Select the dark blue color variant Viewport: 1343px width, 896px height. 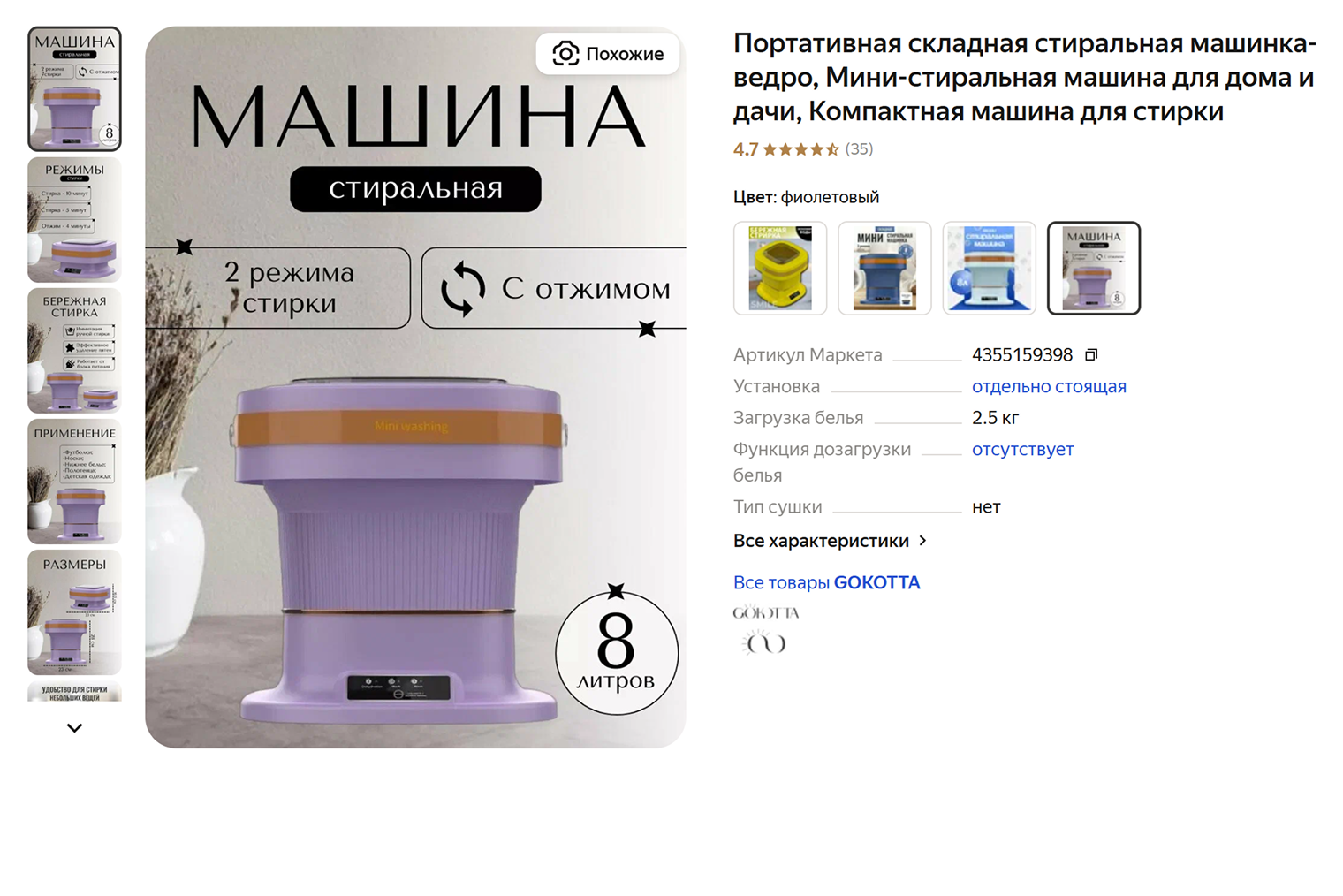pos(884,268)
